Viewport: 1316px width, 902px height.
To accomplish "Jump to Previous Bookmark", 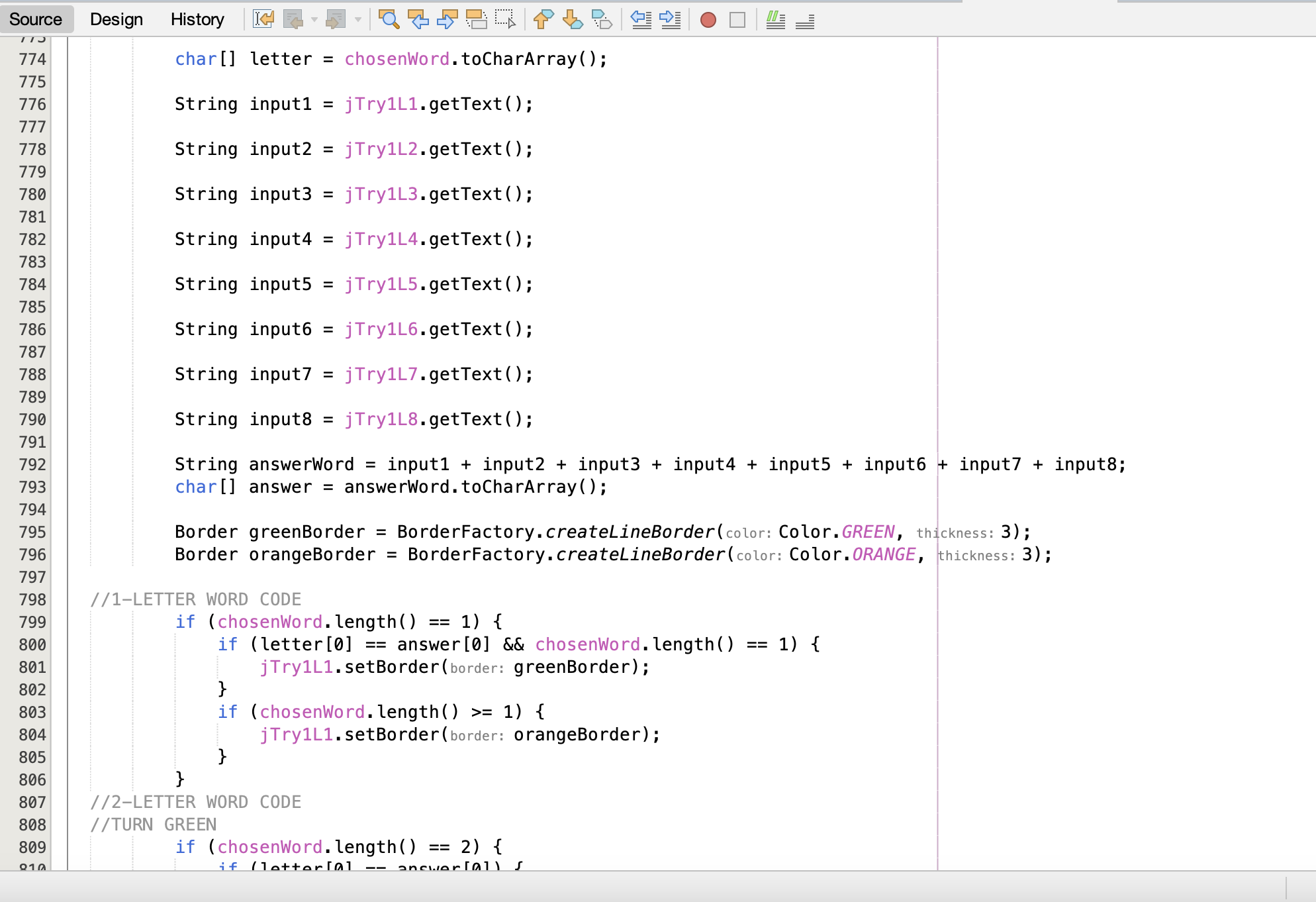I will (x=543, y=20).
